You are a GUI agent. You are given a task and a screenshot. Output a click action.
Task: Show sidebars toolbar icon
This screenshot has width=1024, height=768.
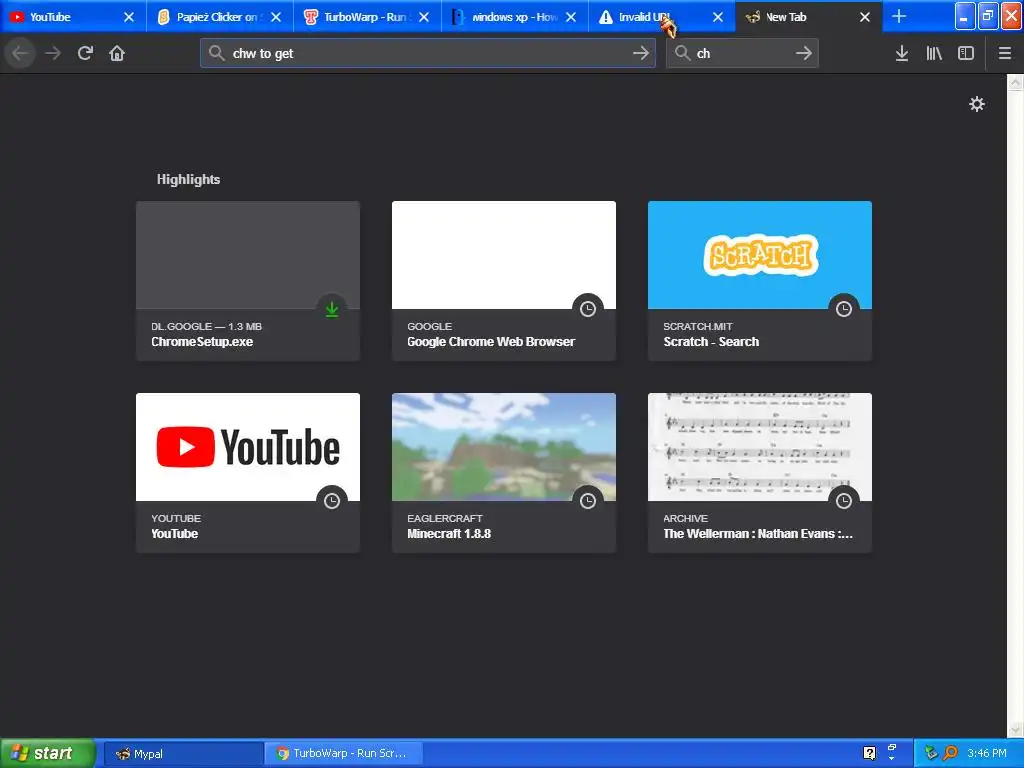966,53
